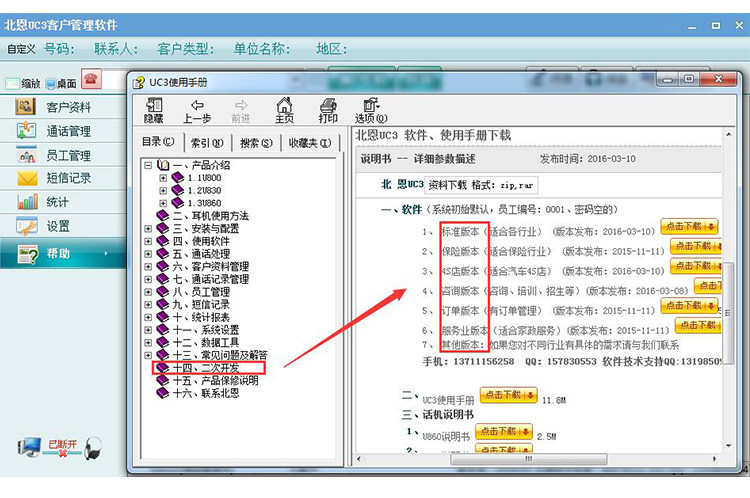Select 十一、系统设置 topic

click(206, 330)
